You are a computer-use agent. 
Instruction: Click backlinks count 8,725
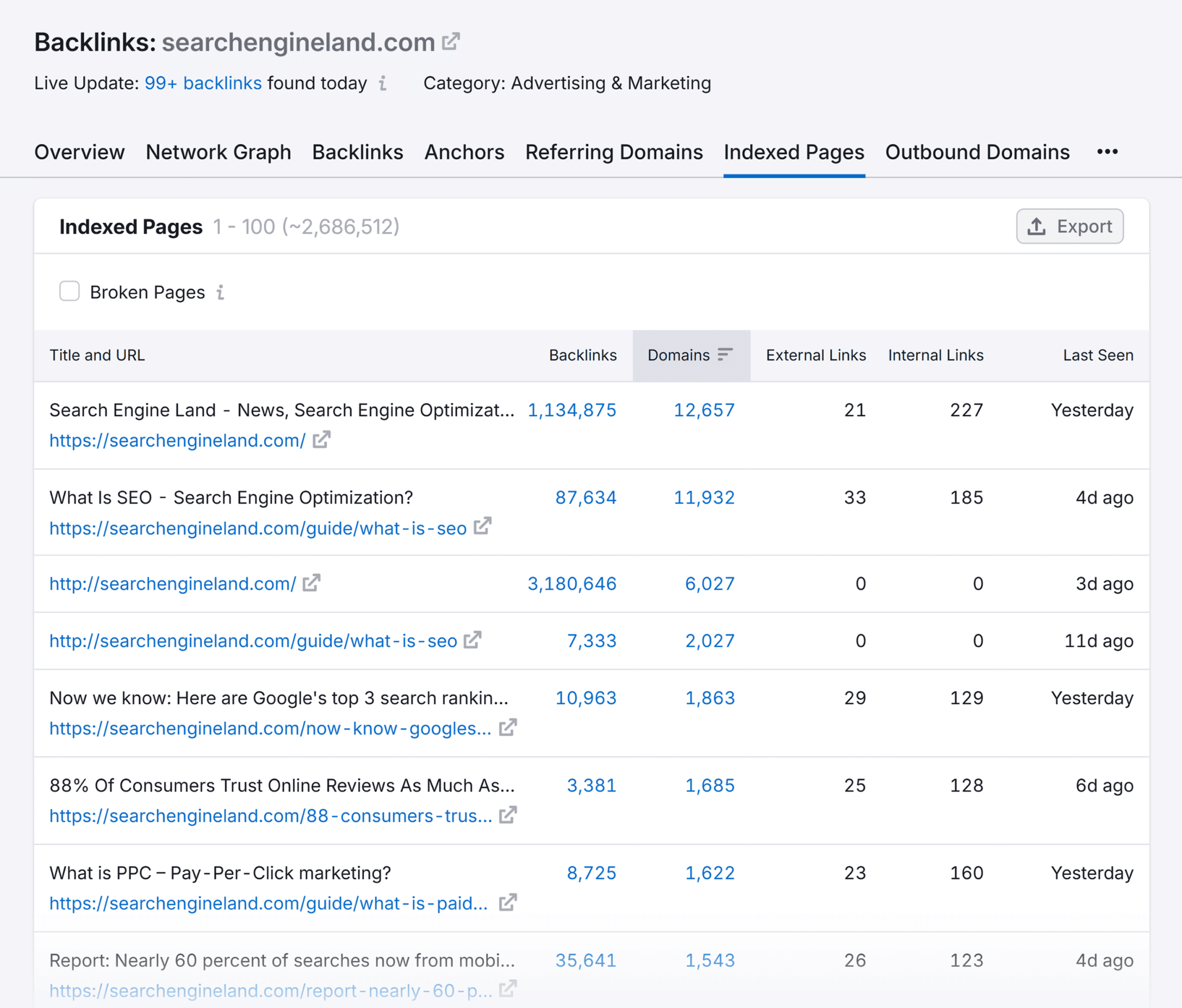[592, 873]
